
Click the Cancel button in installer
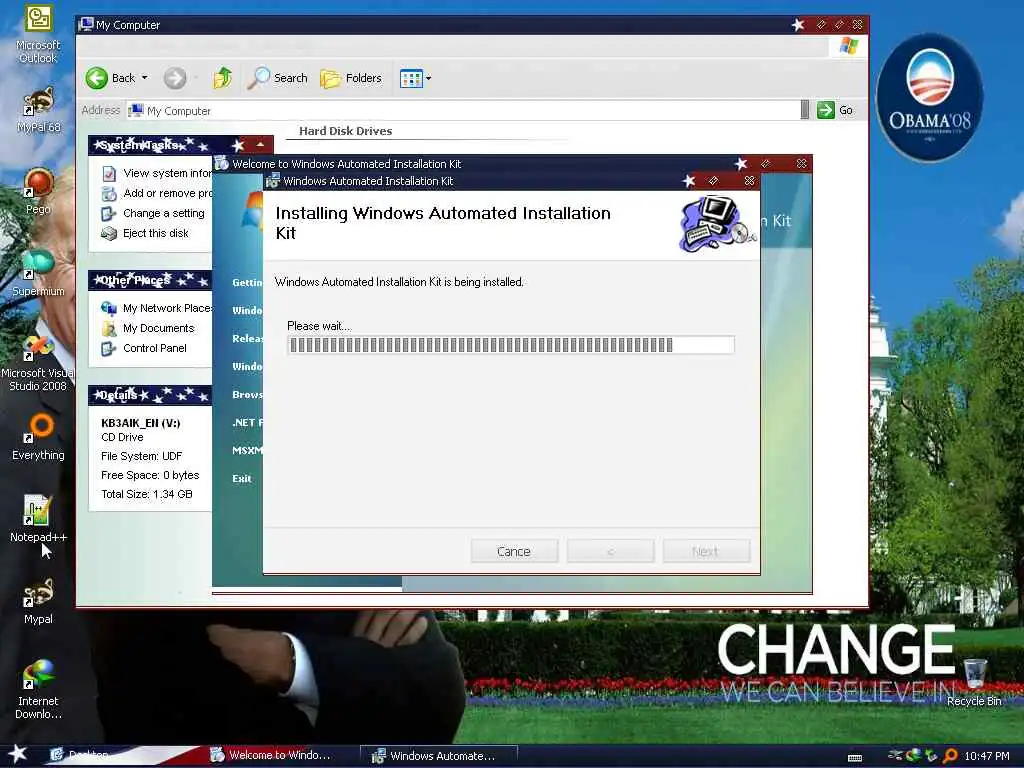[514, 551]
